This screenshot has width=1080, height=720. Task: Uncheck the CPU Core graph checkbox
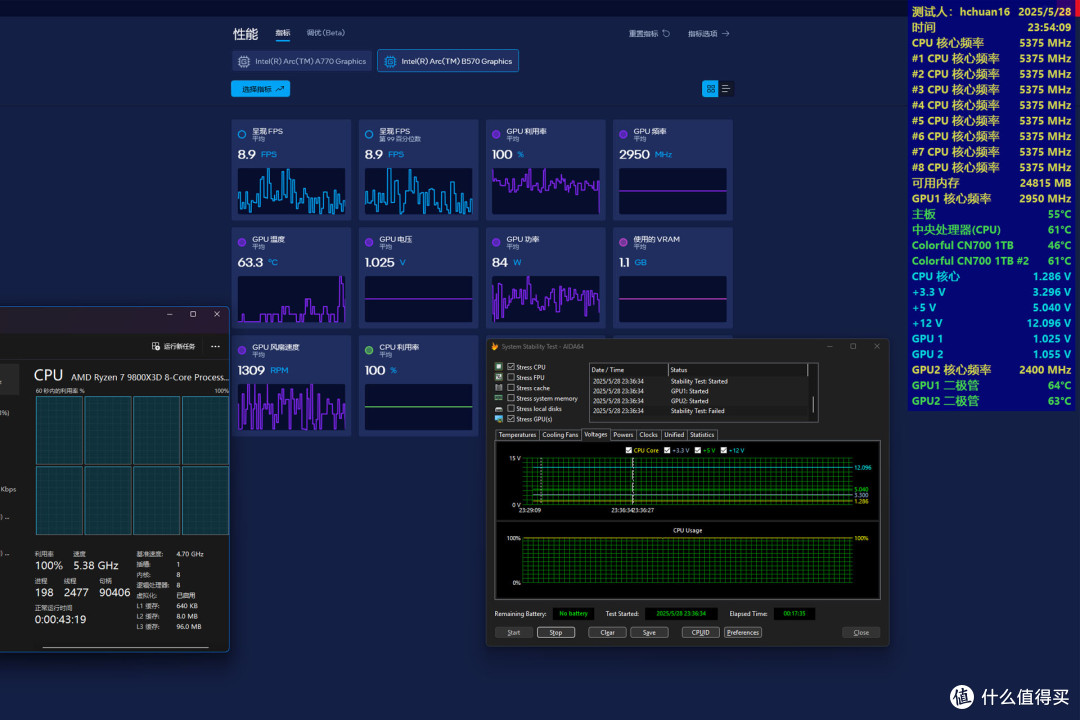(x=628, y=450)
